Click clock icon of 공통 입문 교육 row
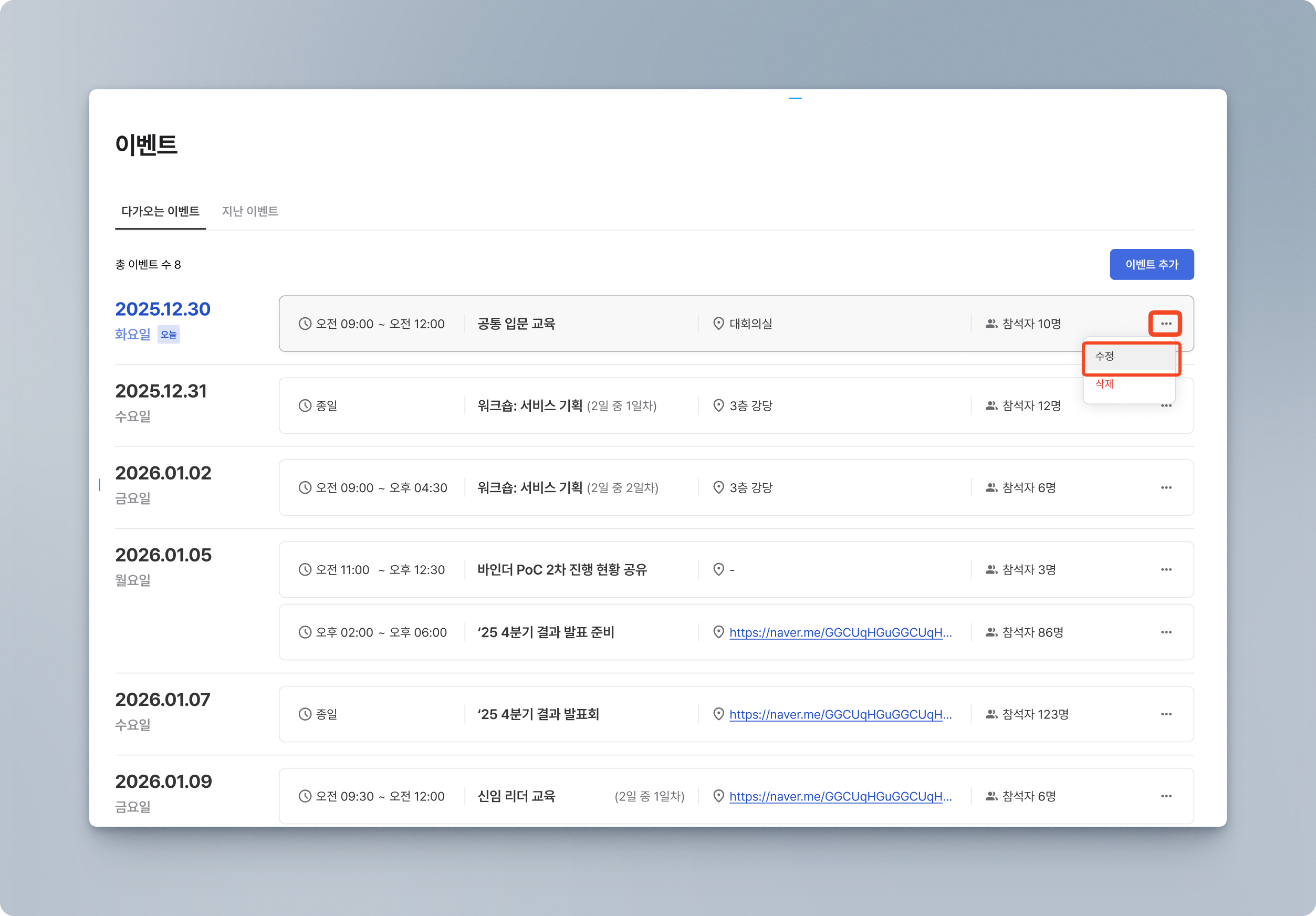Viewport: 1316px width, 916px height. [x=305, y=324]
